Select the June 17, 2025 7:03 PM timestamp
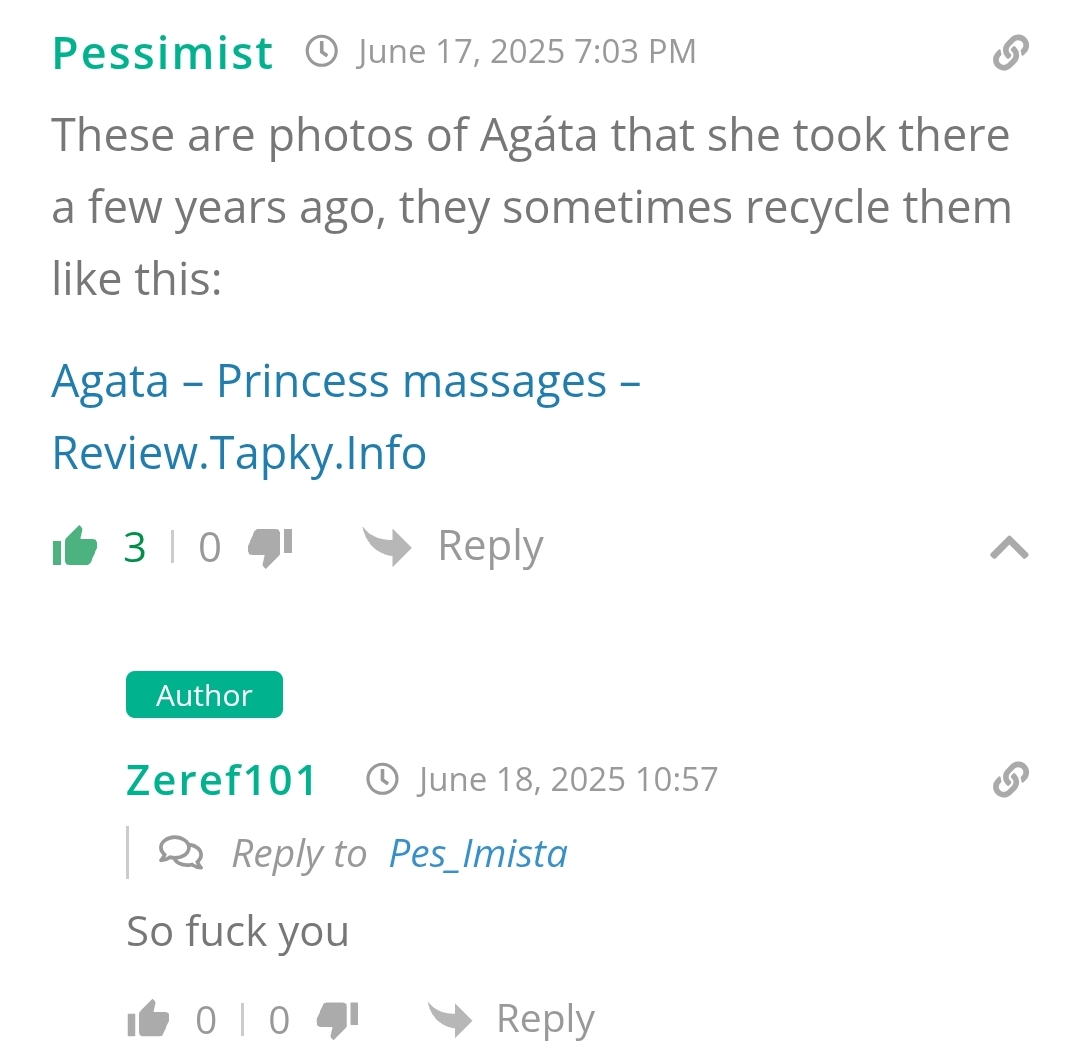 click(x=526, y=52)
